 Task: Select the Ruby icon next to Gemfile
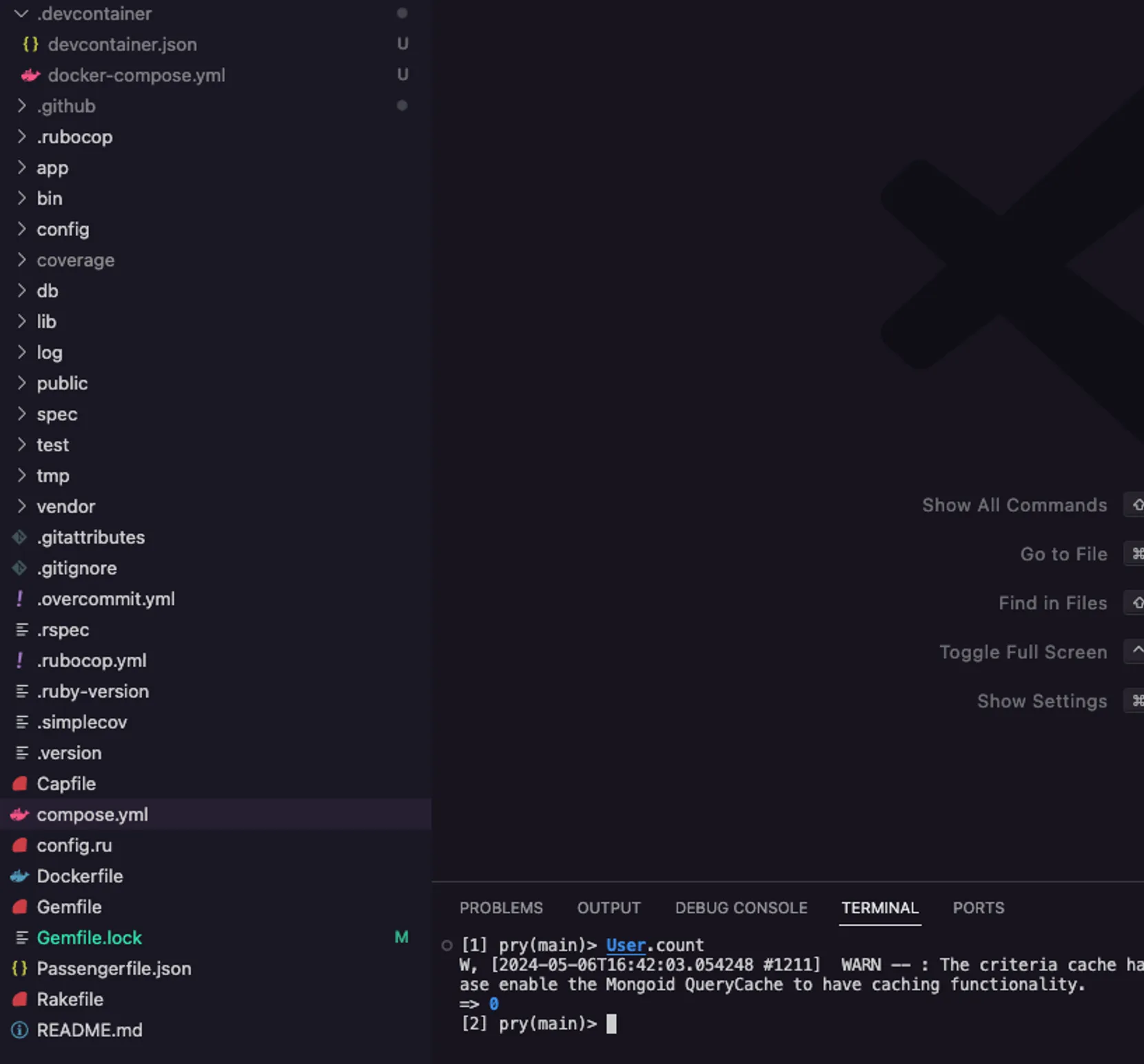pyautogui.click(x=19, y=907)
